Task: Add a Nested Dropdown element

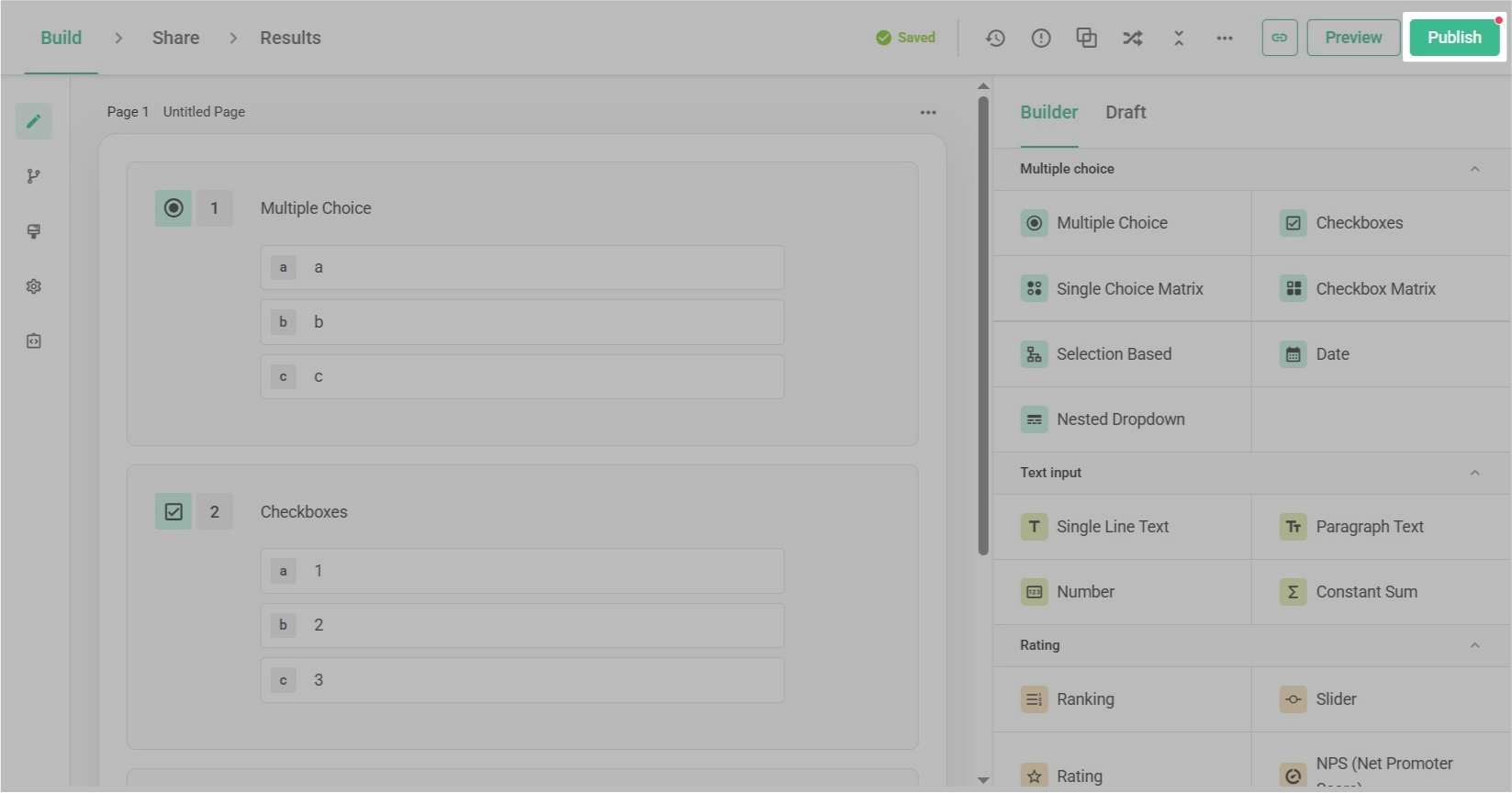Action: pyautogui.click(x=1122, y=419)
